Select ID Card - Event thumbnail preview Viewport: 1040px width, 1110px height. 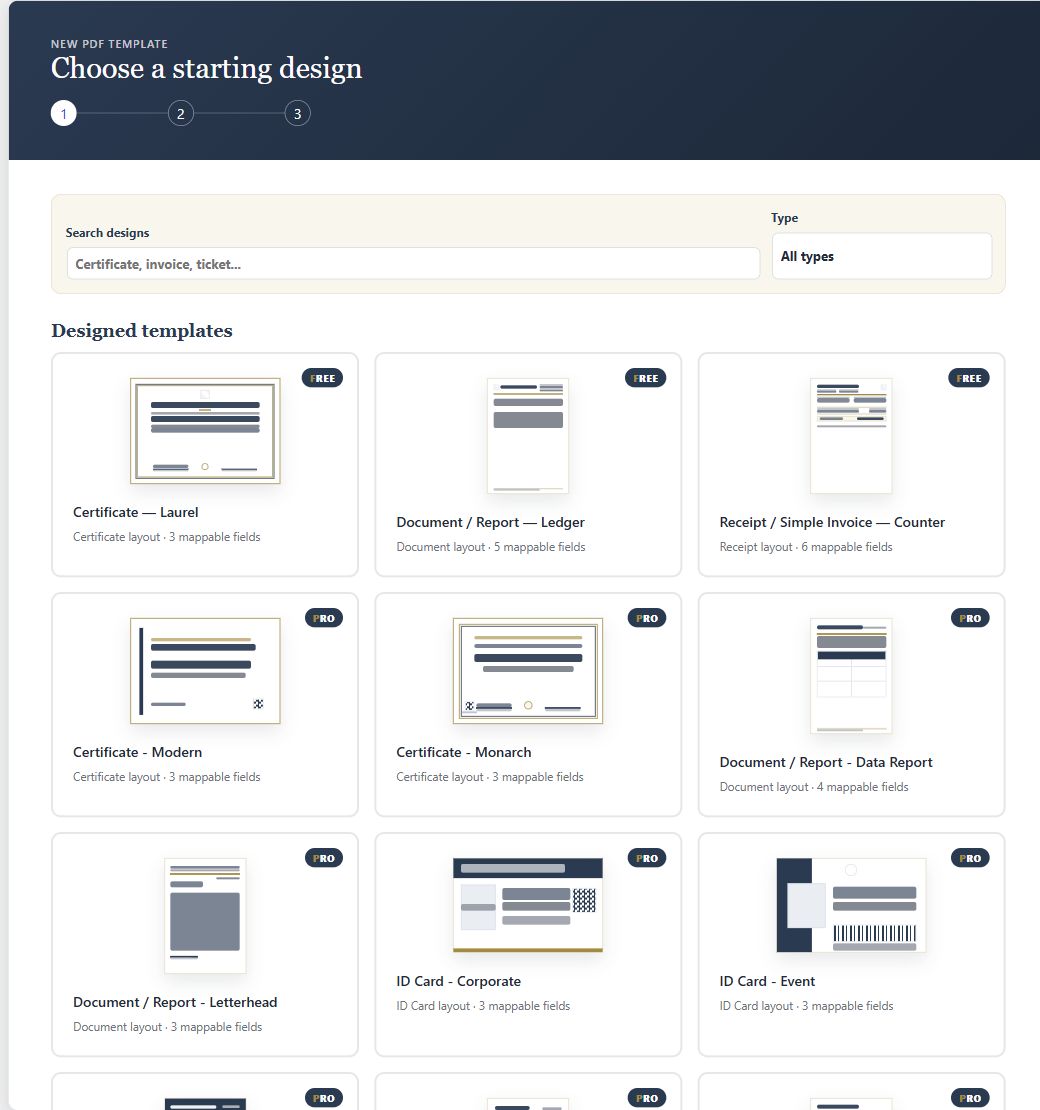click(x=851, y=905)
